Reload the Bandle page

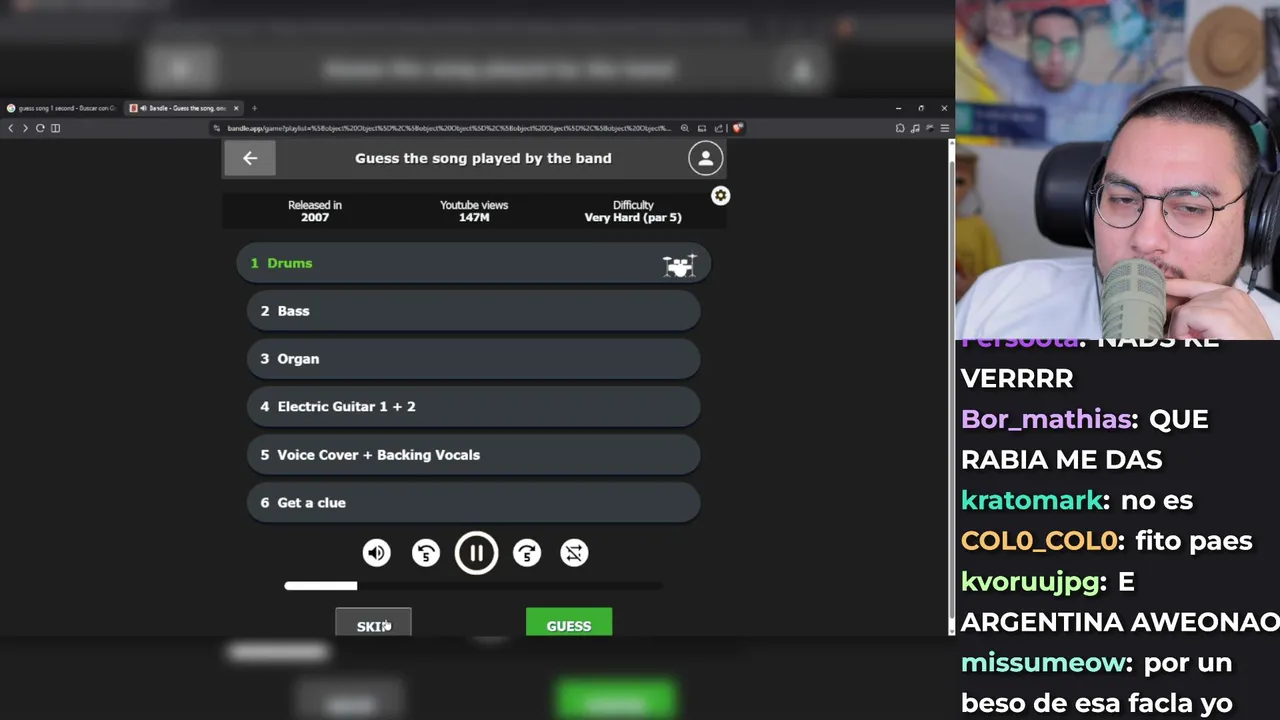[x=40, y=128]
